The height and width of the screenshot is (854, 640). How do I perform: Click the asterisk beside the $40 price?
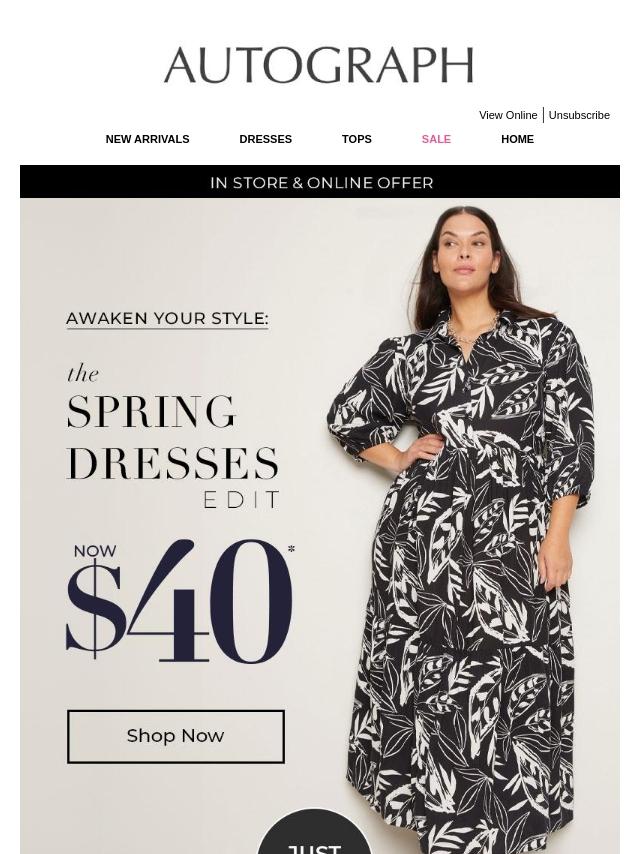(x=291, y=549)
